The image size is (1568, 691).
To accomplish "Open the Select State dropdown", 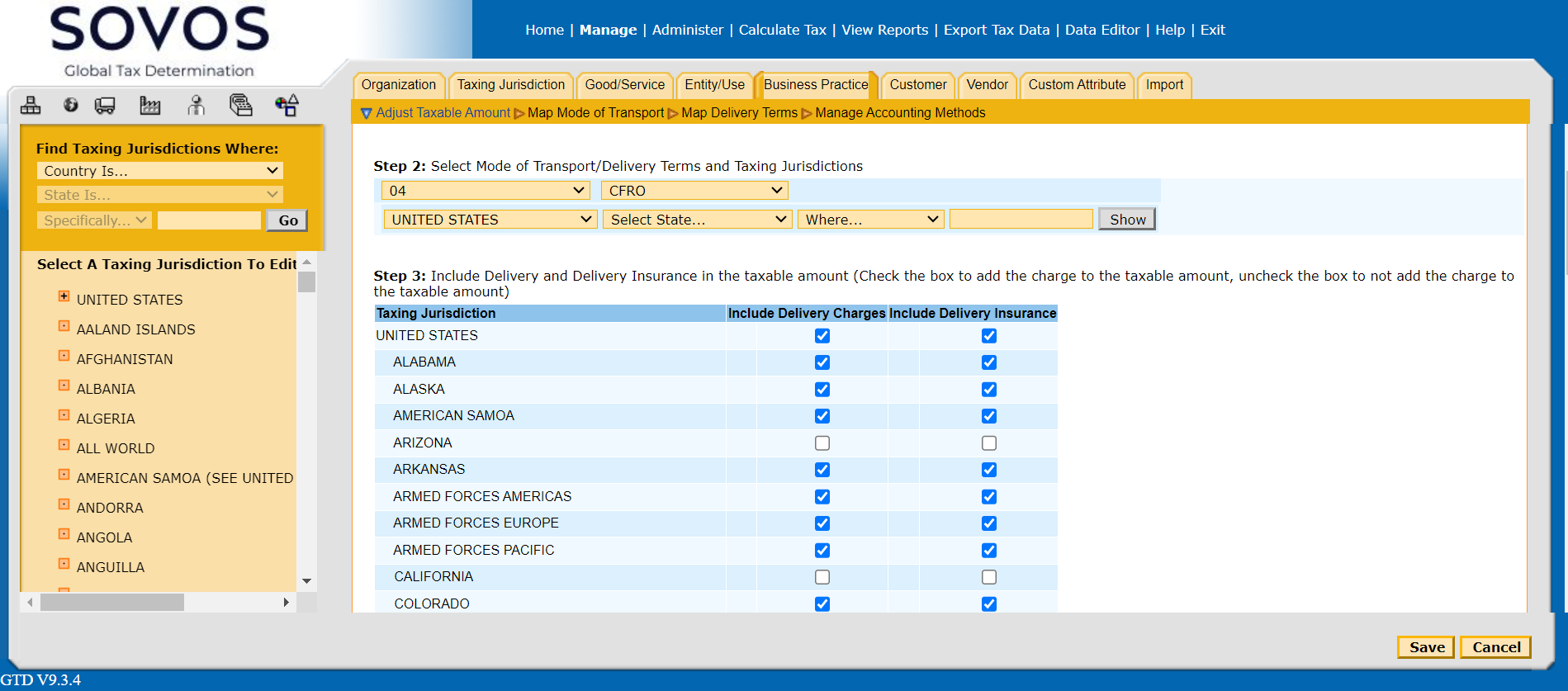I will point(698,220).
